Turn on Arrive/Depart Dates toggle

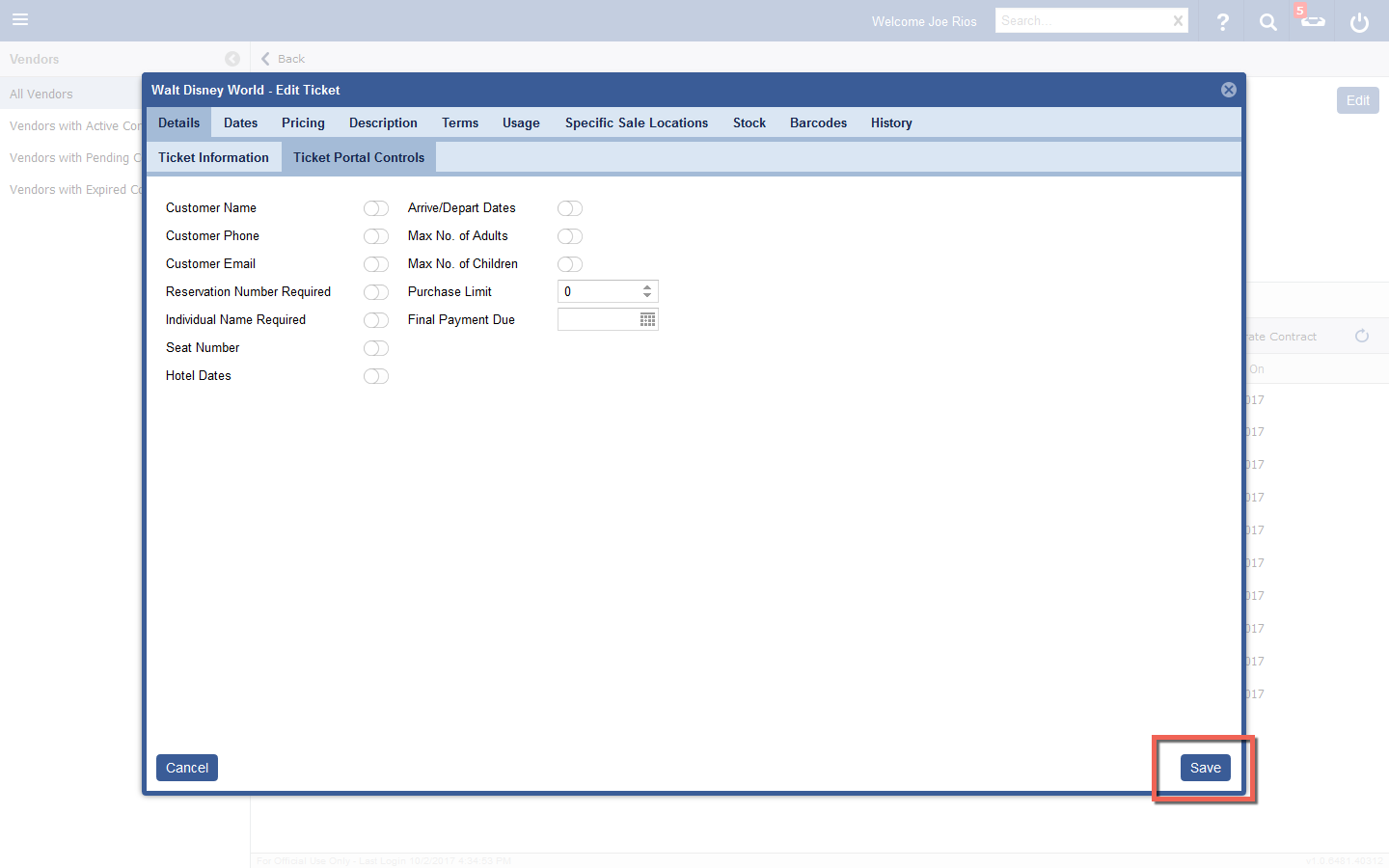point(569,208)
